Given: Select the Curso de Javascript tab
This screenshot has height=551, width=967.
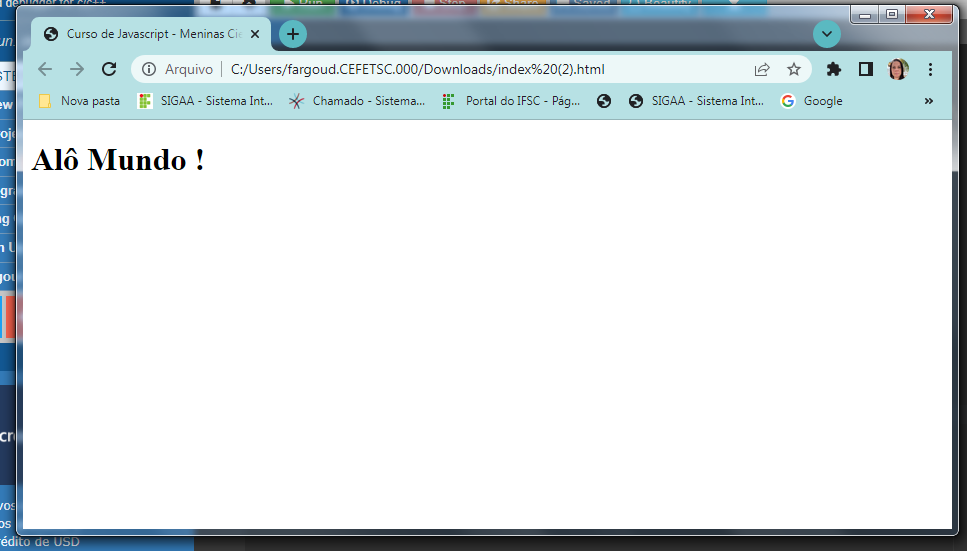Looking at the screenshot, I should point(145,34).
